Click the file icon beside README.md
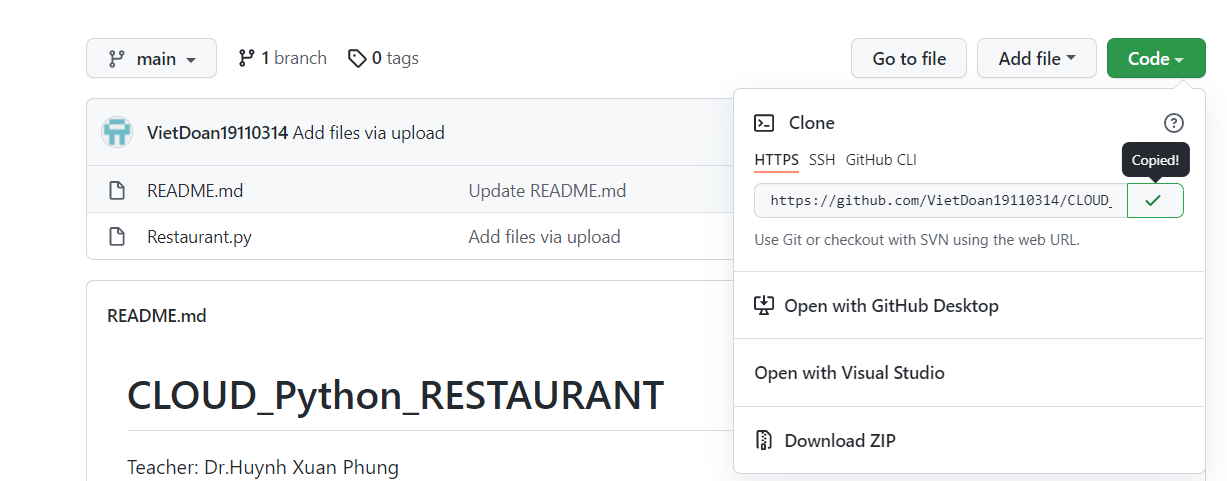This screenshot has width=1227, height=481. pos(117,190)
